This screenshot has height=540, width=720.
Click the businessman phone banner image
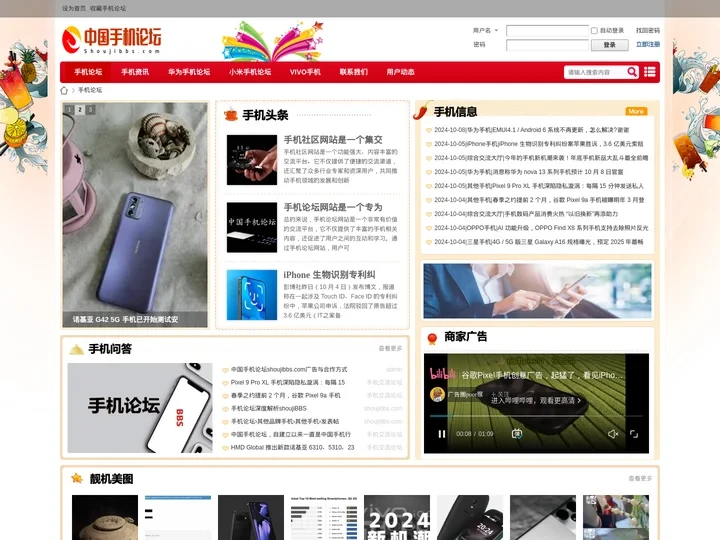click(x=537, y=291)
